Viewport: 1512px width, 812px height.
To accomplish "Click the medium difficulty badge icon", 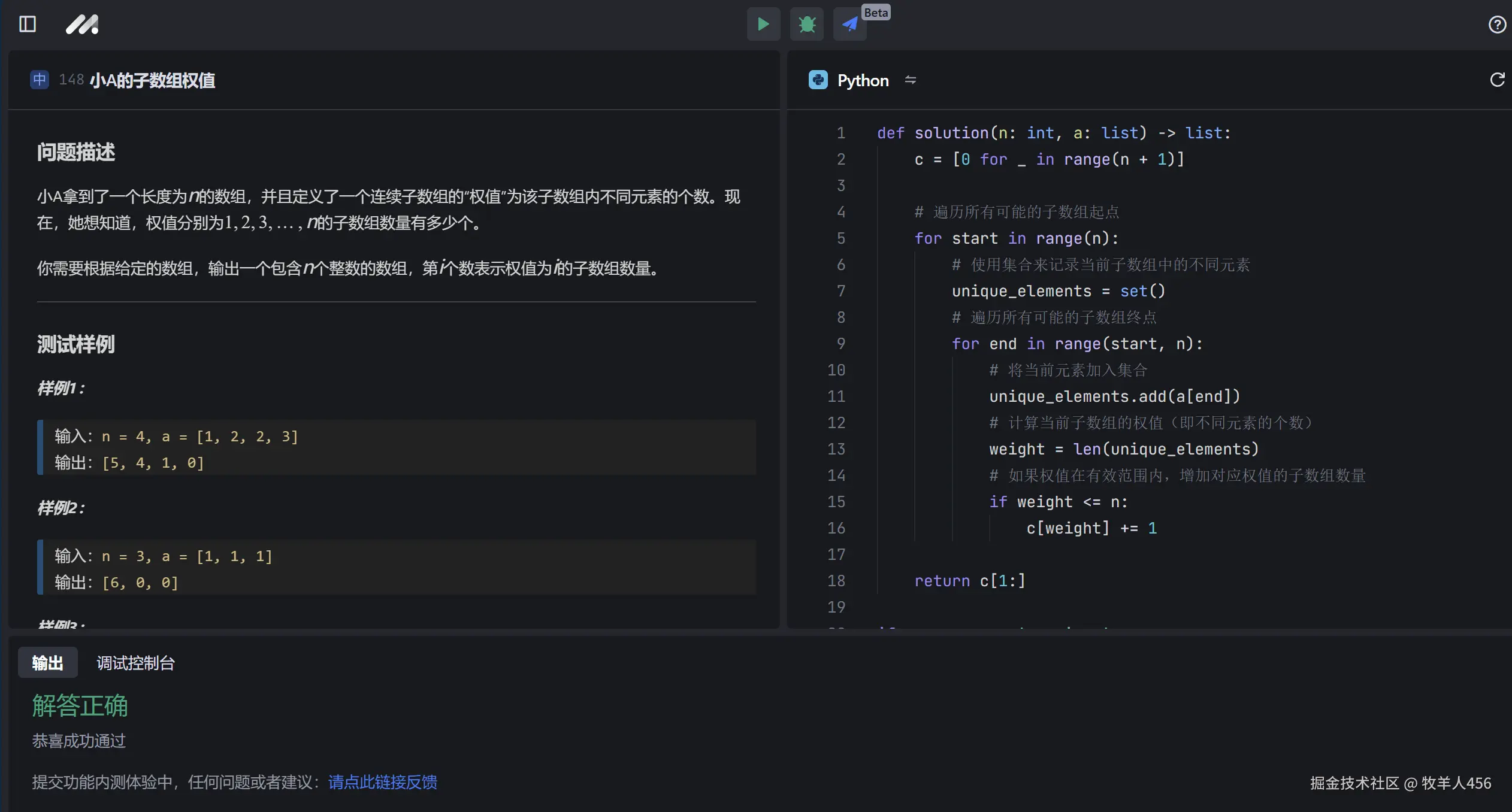I will [x=40, y=80].
